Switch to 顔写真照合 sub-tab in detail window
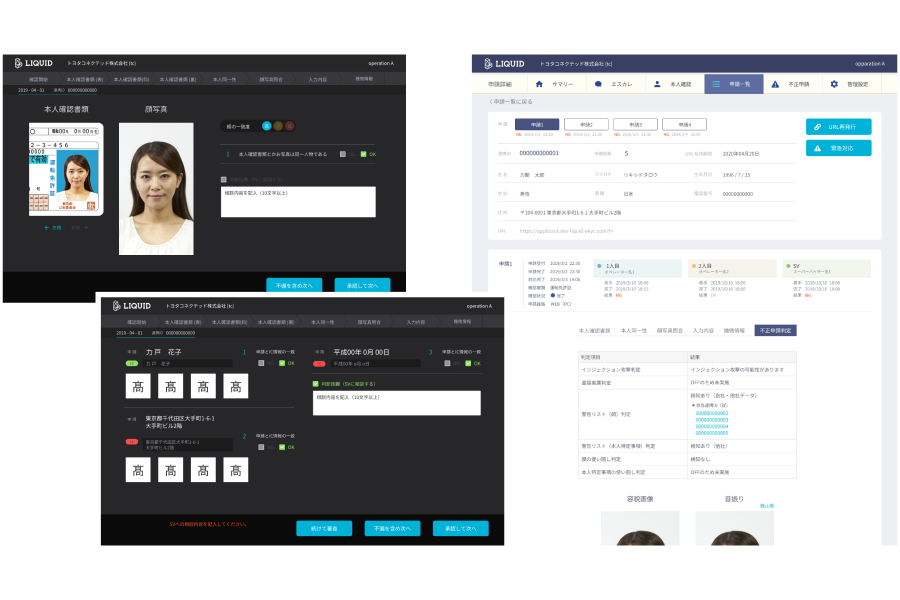Viewport: 900px width, 600px height. pyautogui.click(x=670, y=331)
